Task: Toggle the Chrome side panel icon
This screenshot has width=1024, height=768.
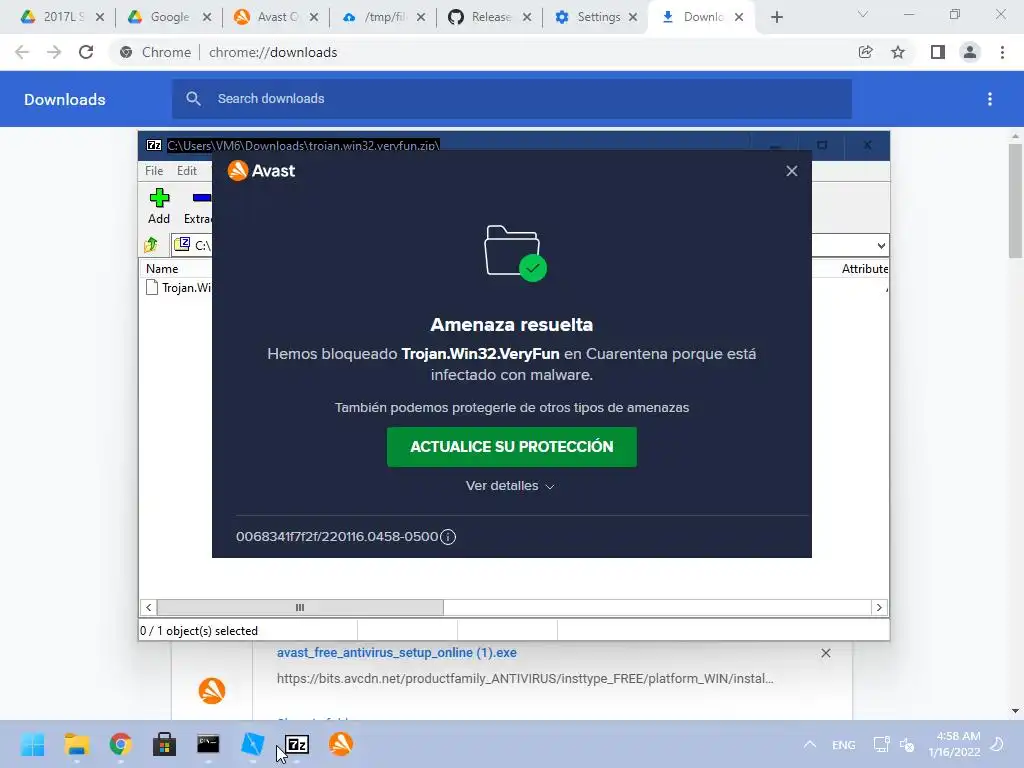Action: click(938, 52)
